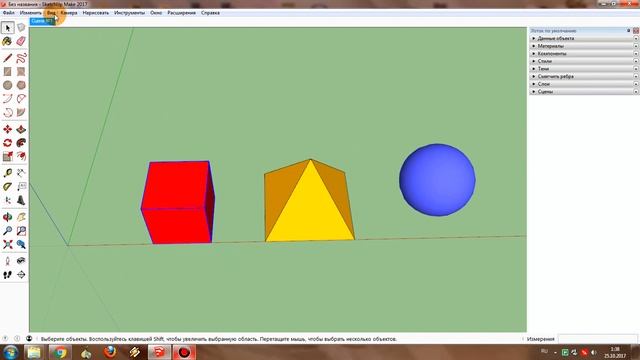Activate the Pan hand tool
640x360 pixels.
pyautogui.click(x=21, y=217)
